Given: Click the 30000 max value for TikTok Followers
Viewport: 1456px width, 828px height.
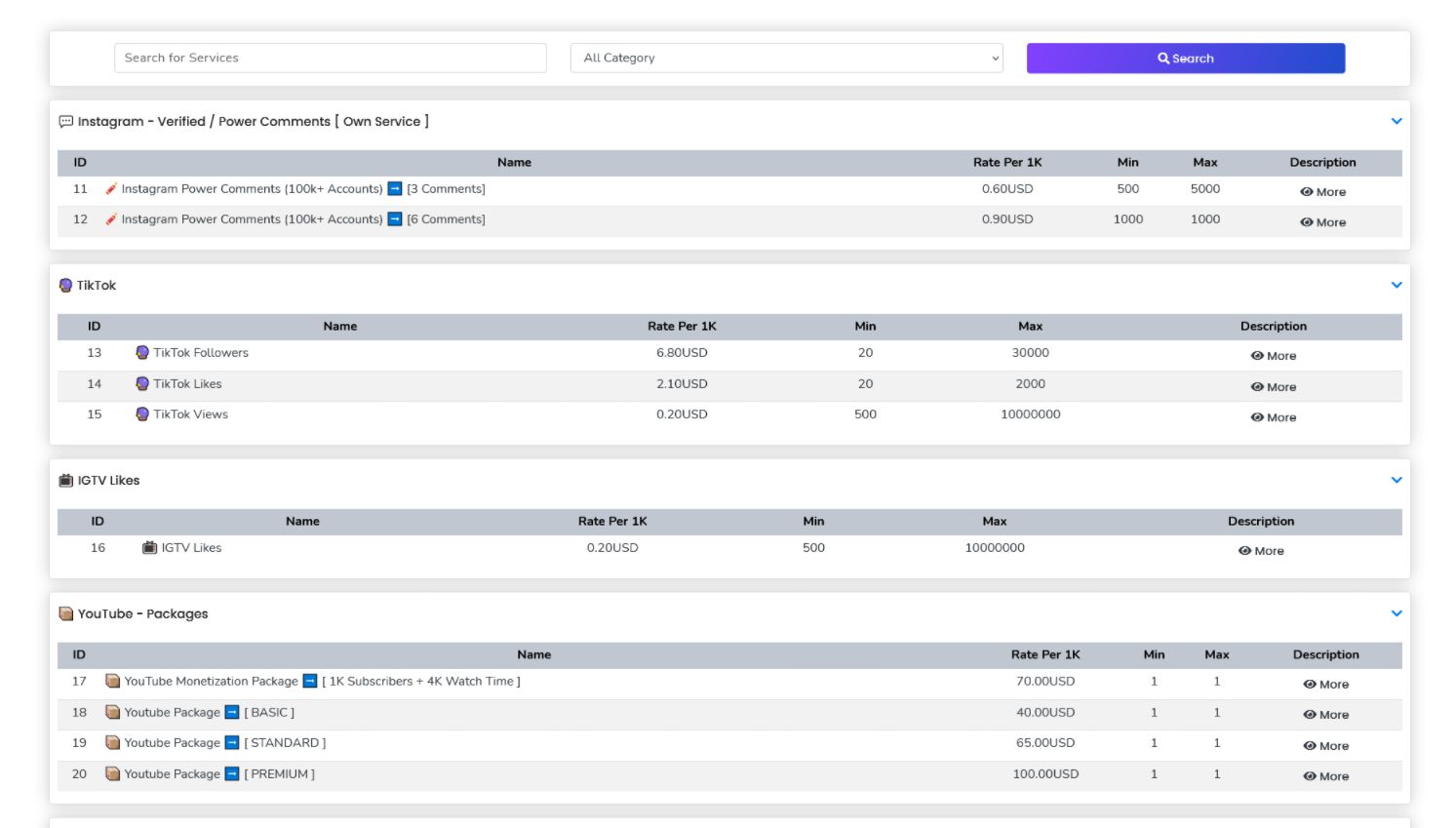Looking at the screenshot, I should point(1031,353).
